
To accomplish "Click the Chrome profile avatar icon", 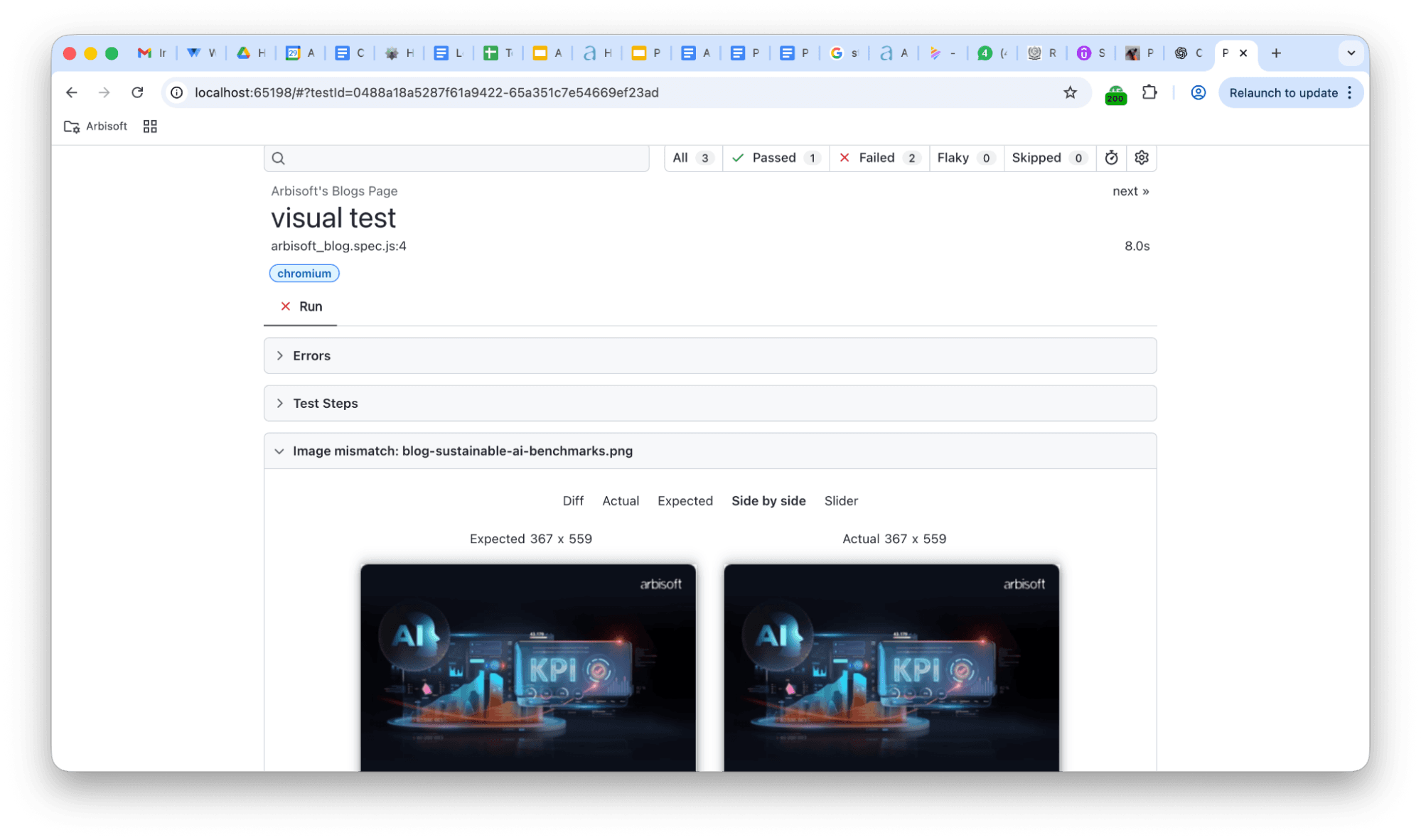I will point(1198,92).
